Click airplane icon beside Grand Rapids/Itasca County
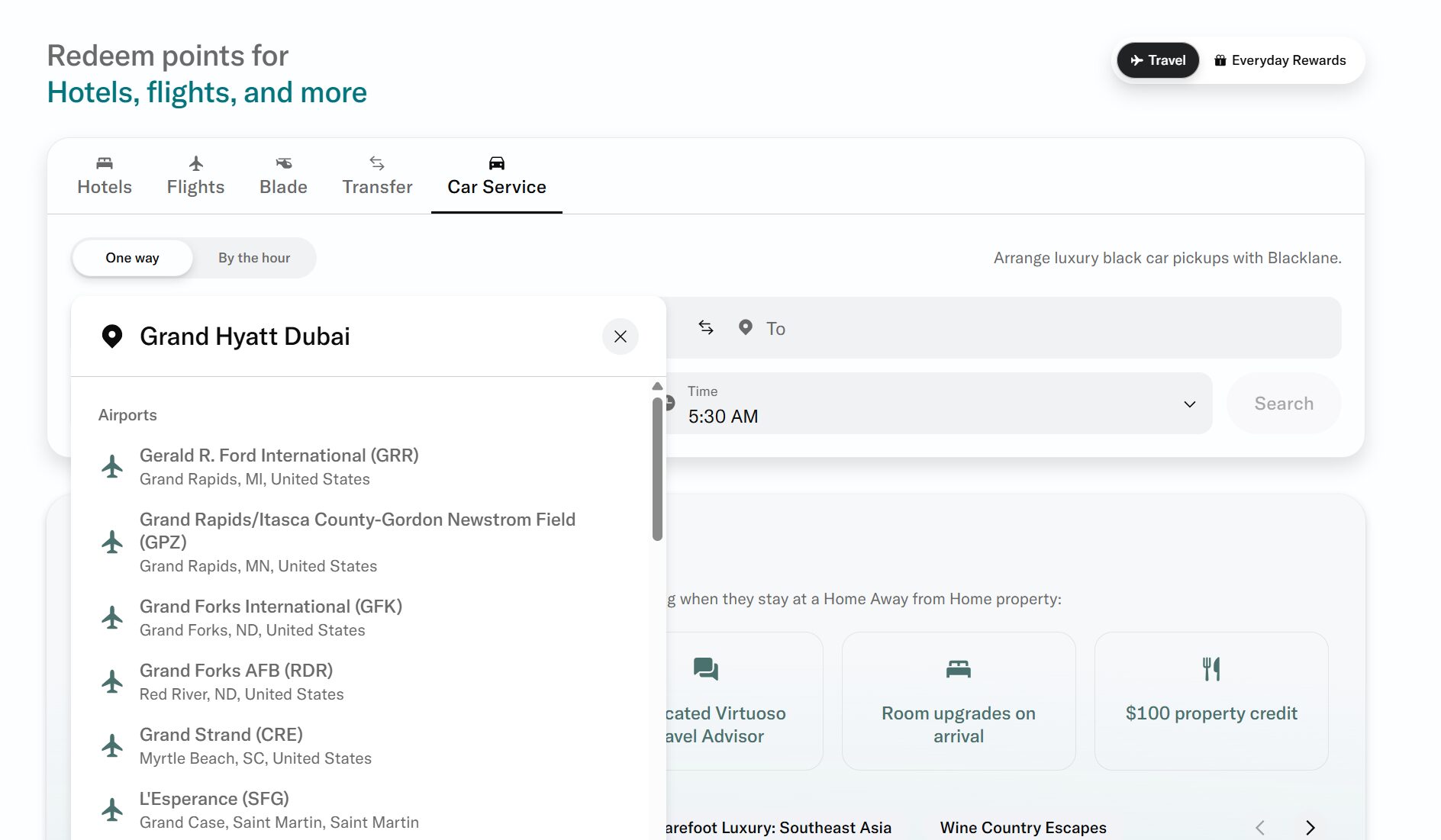Viewport: 1441px width, 840px height. pos(112,542)
